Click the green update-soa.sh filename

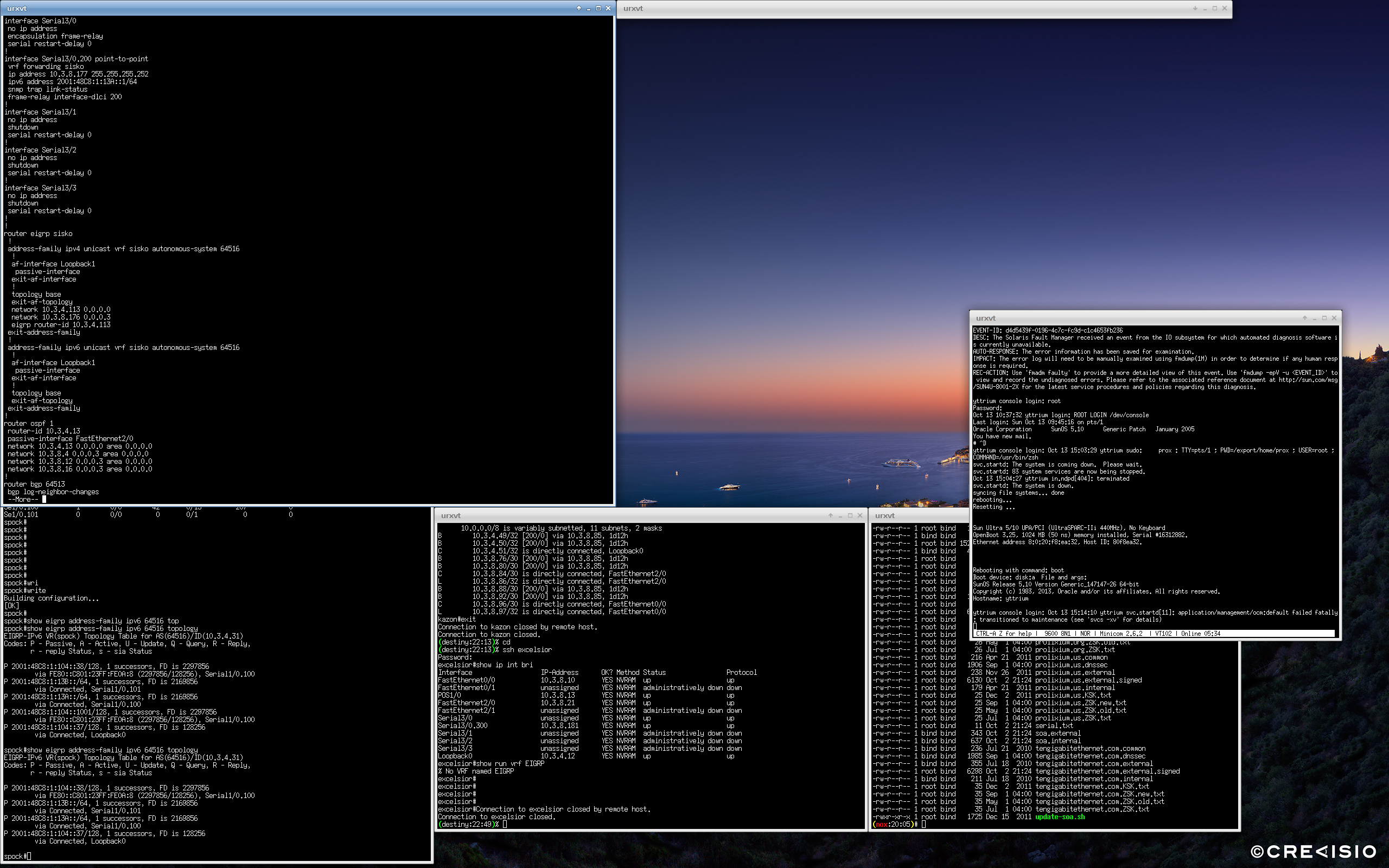point(1060,816)
